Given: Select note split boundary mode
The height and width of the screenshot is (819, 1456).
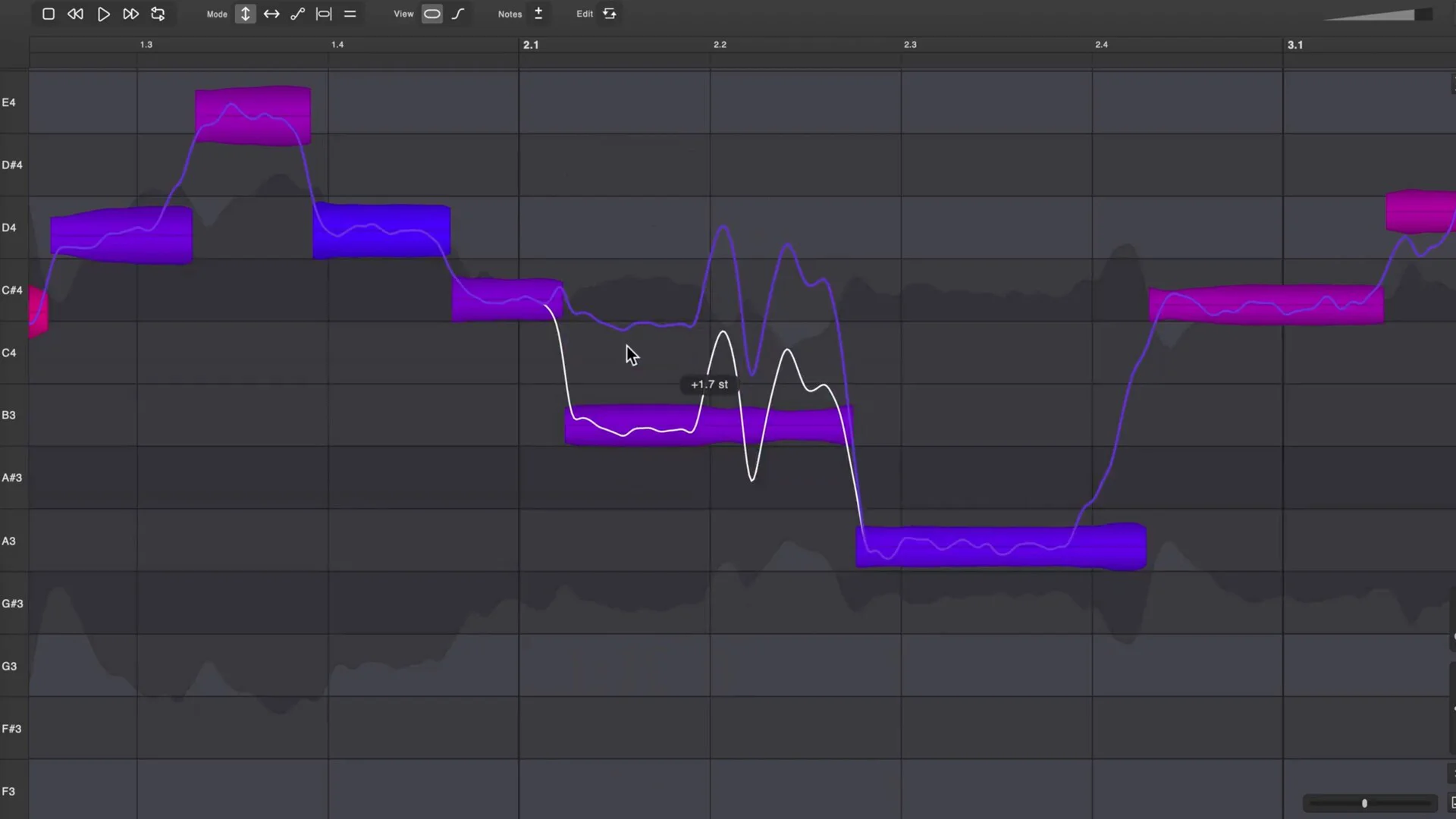Looking at the screenshot, I should tap(324, 14).
